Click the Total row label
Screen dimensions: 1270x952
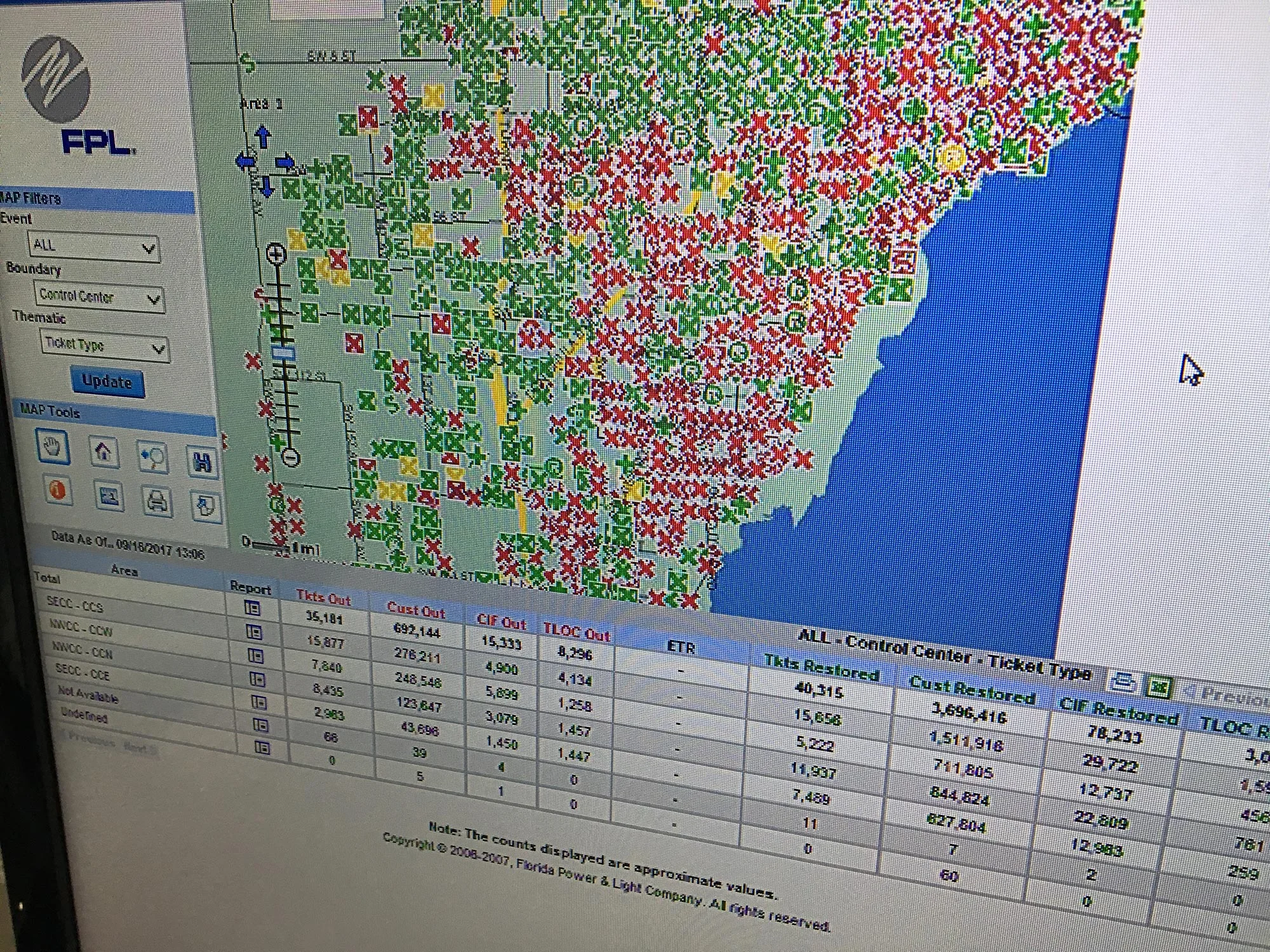coord(47,578)
